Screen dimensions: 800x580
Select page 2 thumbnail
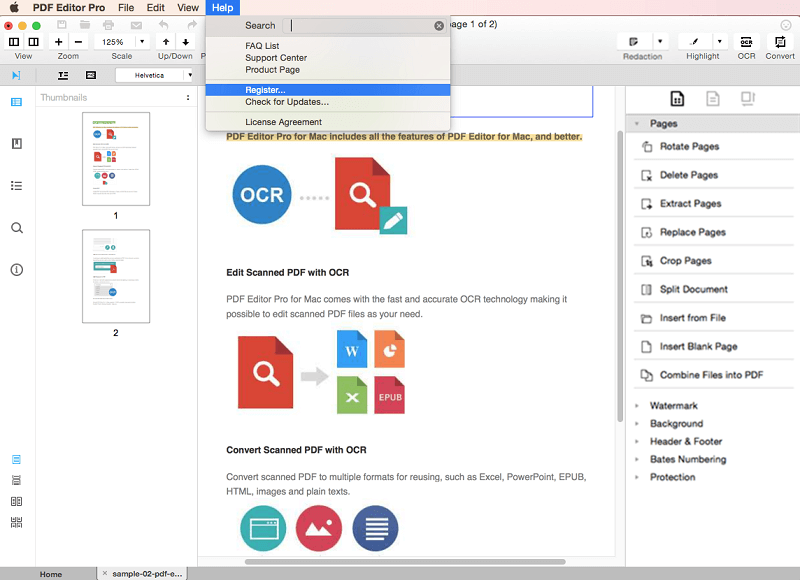pos(116,276)
